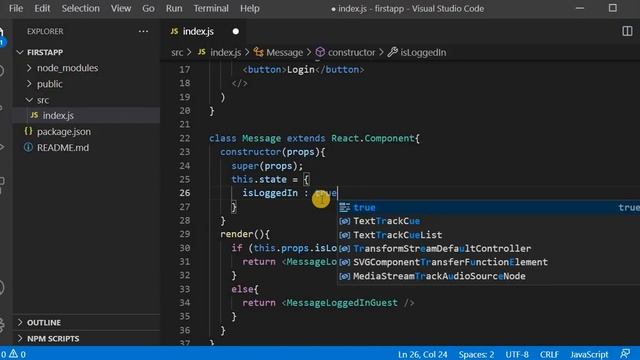Click the Message class breadcrumb
Viewport: 640px width, 360px height.
[x=284, y=52]
